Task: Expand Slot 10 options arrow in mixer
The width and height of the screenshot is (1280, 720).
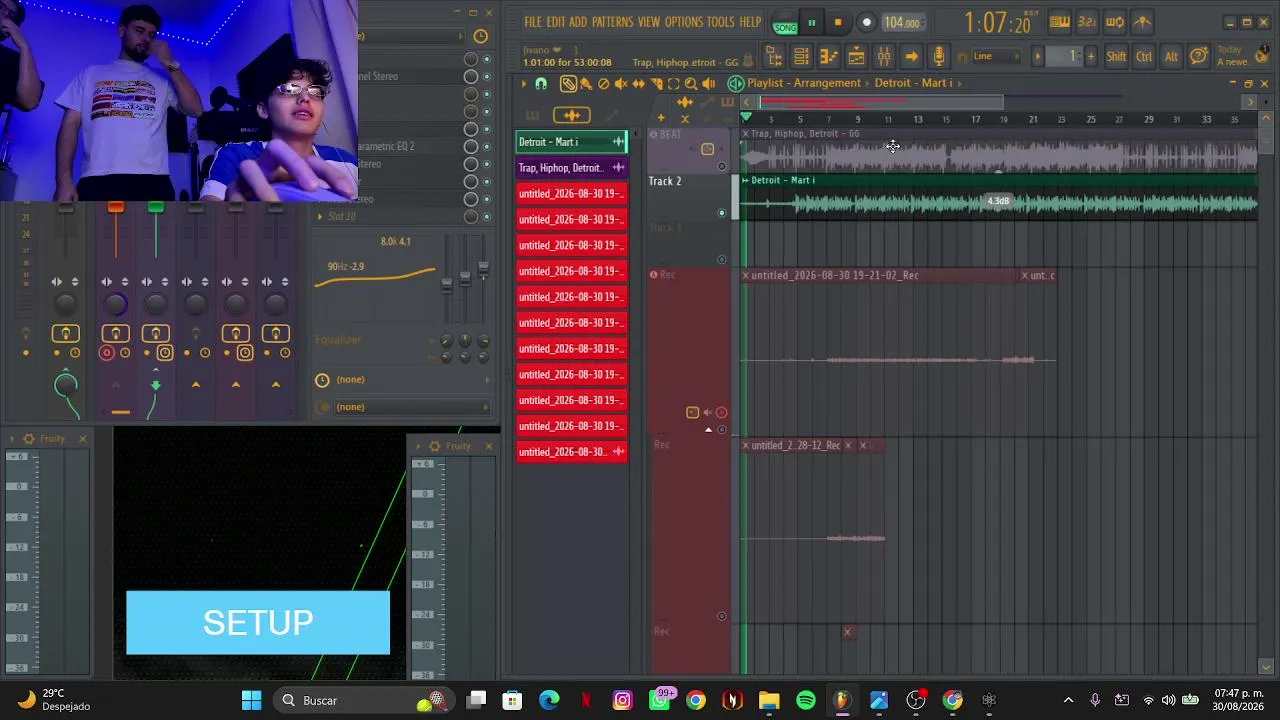Action: [x=320, y=216]
